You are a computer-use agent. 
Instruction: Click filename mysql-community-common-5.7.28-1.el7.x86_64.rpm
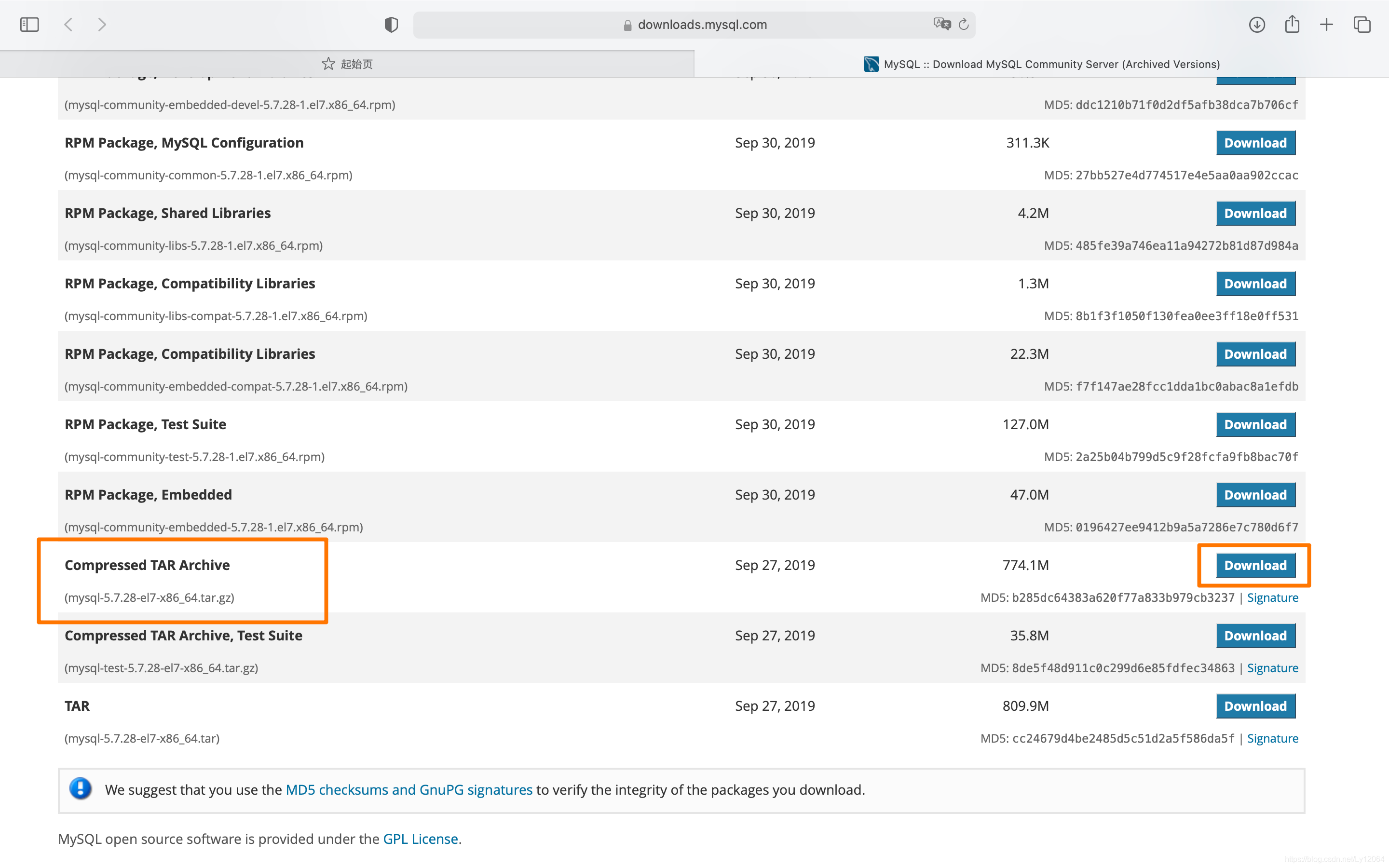point(208,175)
